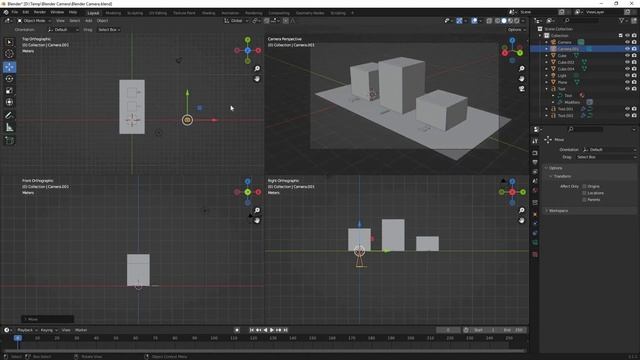The height and width of the screenshot is (360, 640).
Task: Open the Render menu
Action: (x=40, y=12)
